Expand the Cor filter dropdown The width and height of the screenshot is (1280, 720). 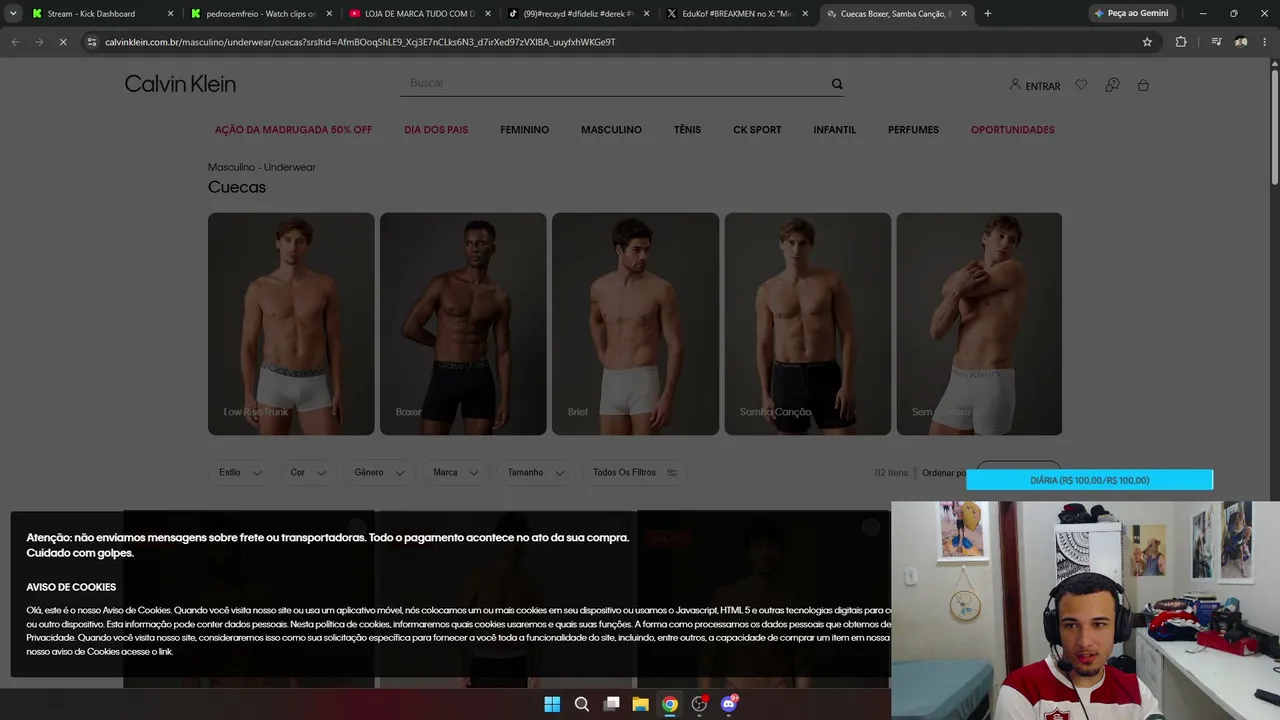coord(308,473)
